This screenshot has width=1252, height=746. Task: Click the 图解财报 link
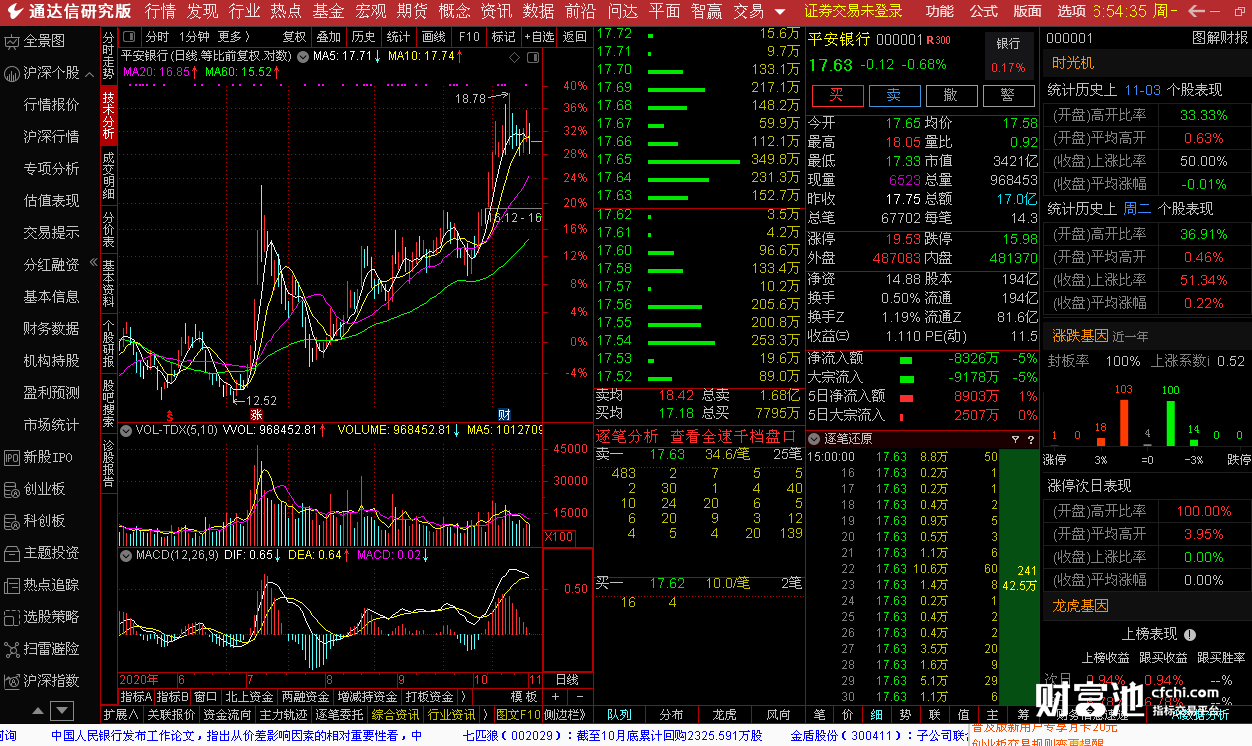1220,38
